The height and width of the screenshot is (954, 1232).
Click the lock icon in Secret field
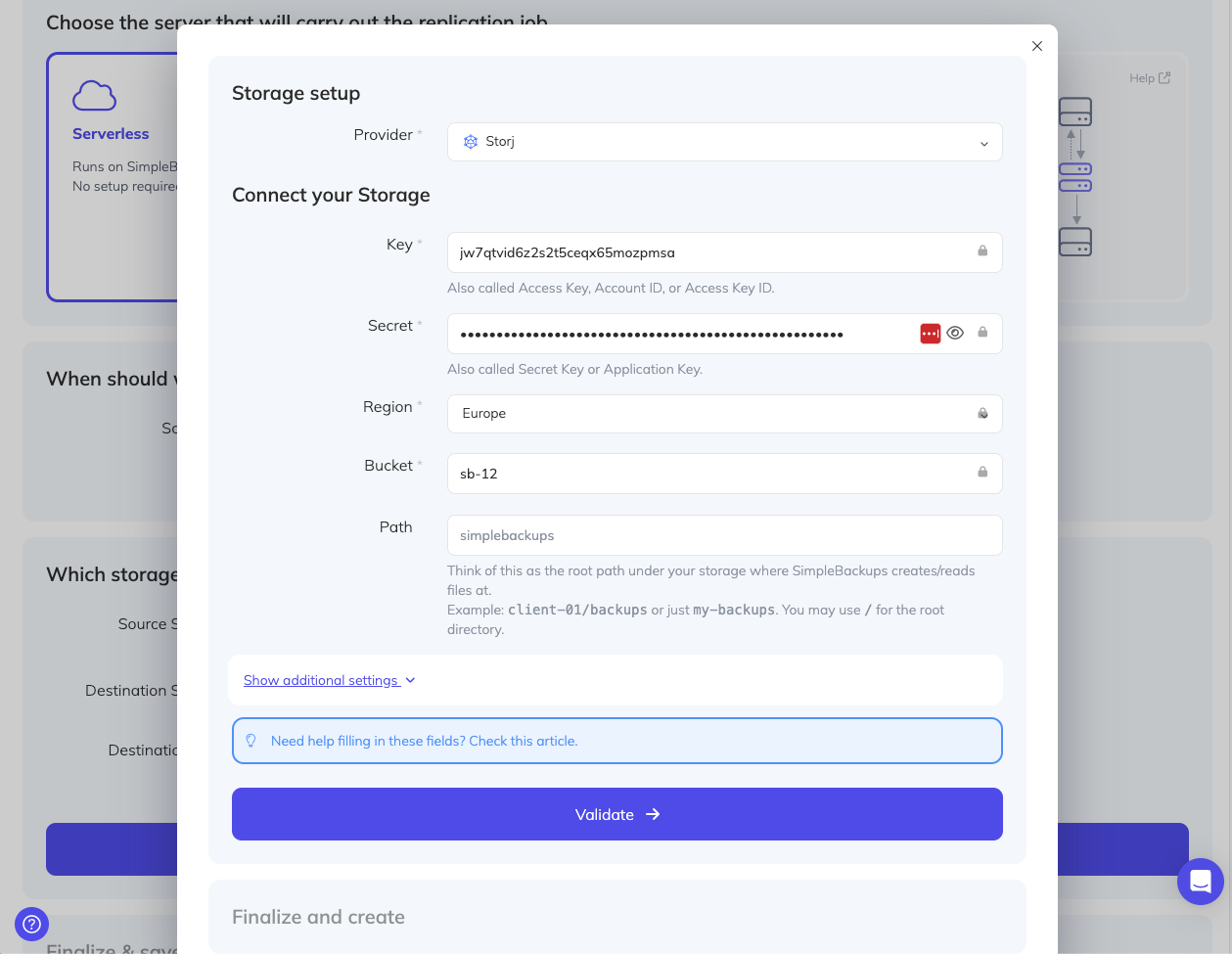pos(982,333)
